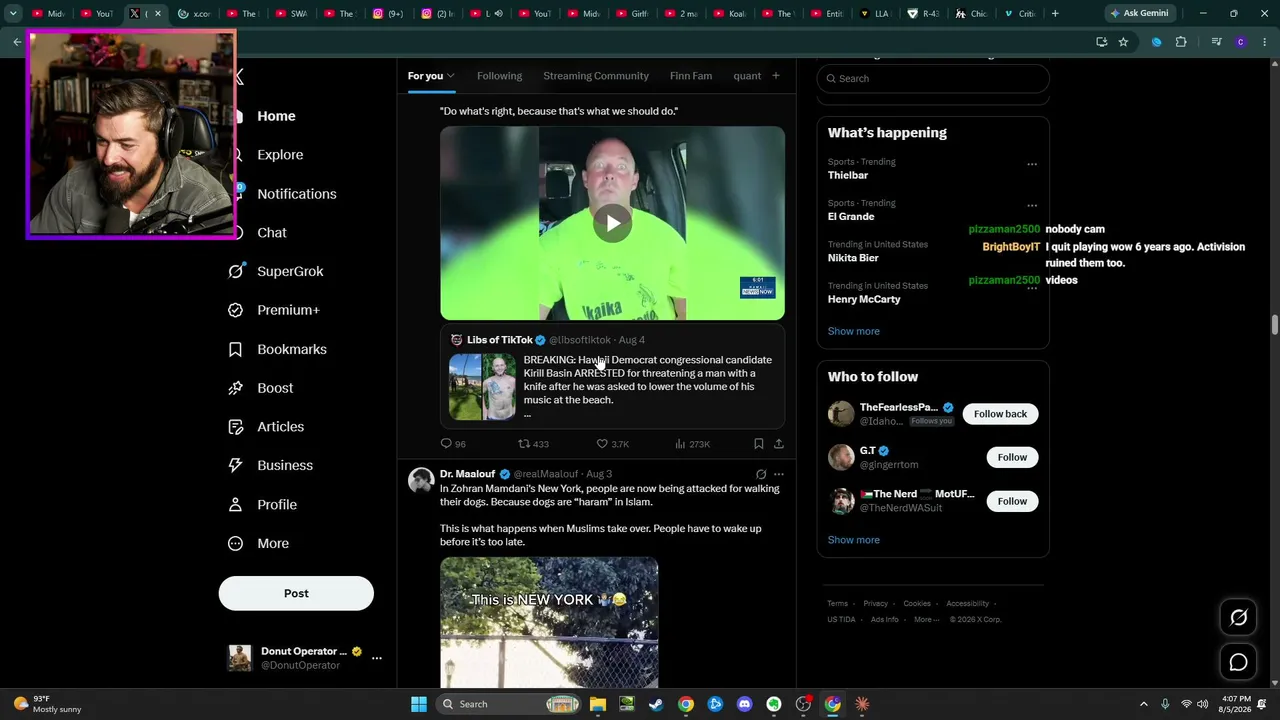This screenshot has width=1280, height=720.
Task: Reply to the post with 96 replies
Action: (446, 444)
